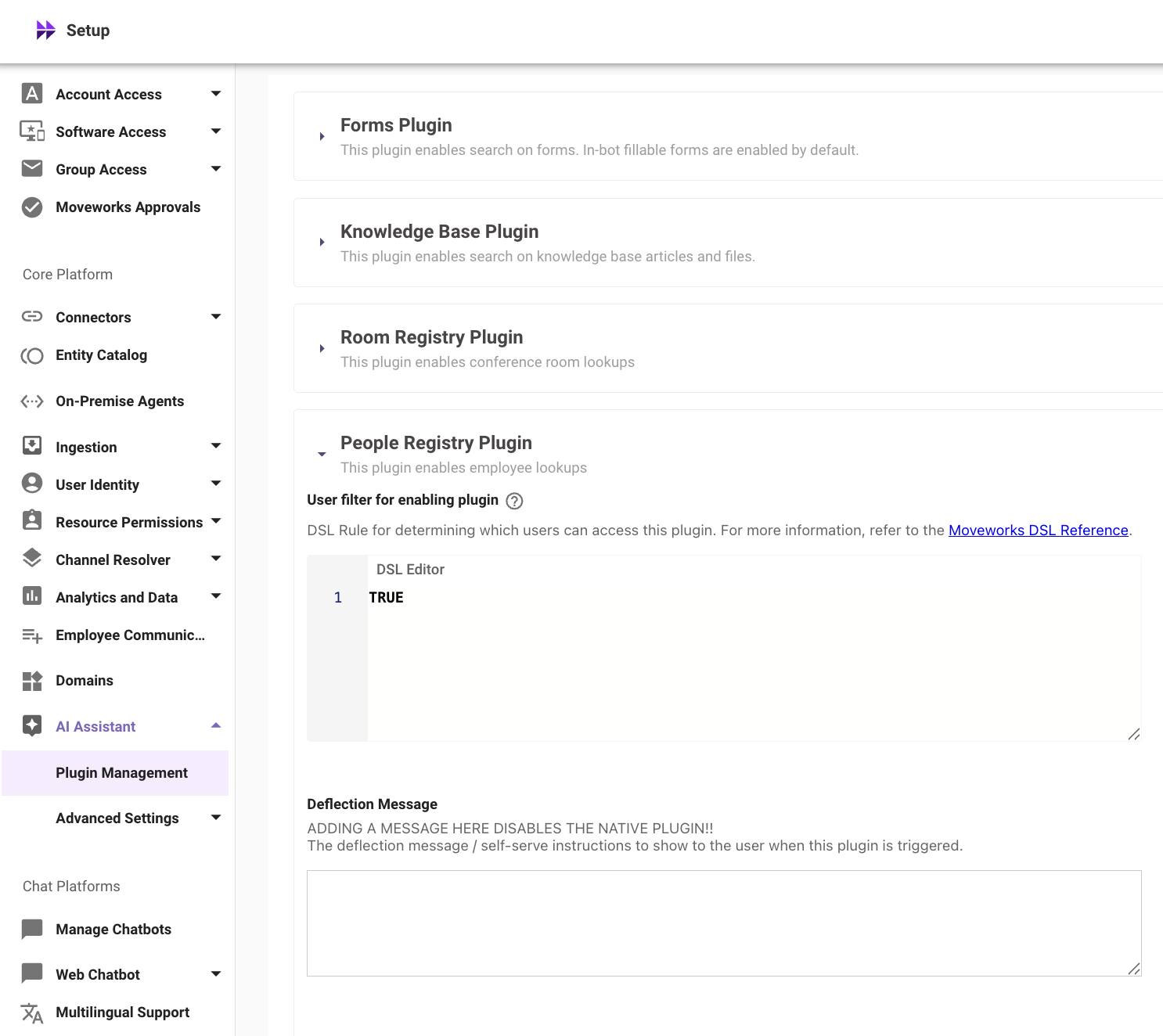Click the help question mark icon by User filter
This screenshot has height=1036, width=1163.
coord(514,501)
